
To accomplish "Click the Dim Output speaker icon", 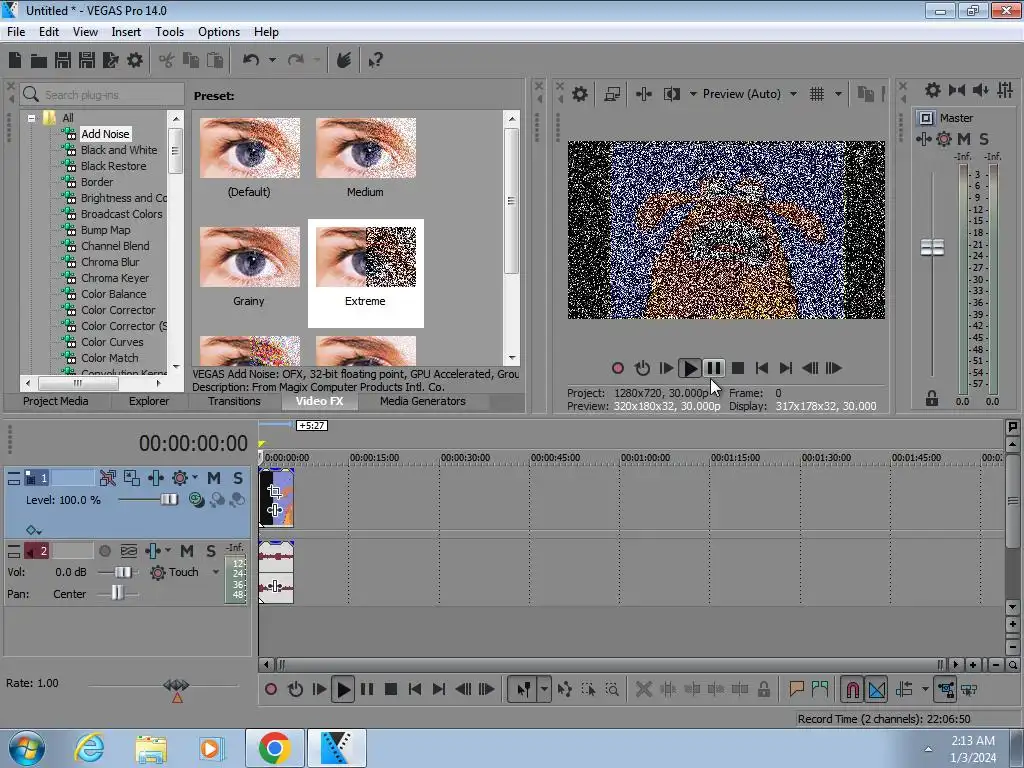I will pyautogui.click(x=980, y=90).
